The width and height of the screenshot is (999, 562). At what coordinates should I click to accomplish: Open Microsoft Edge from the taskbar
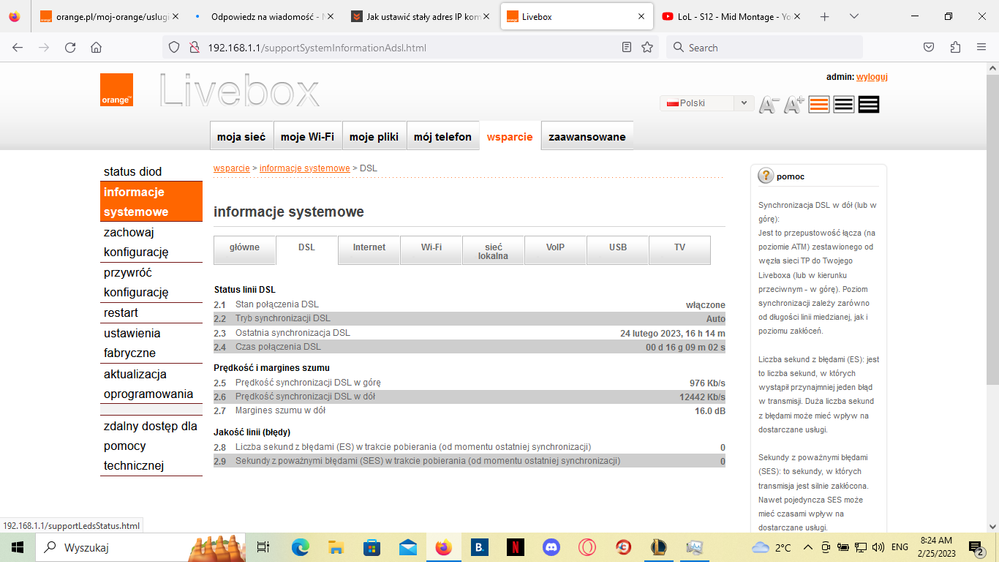(x=300, y=547)
